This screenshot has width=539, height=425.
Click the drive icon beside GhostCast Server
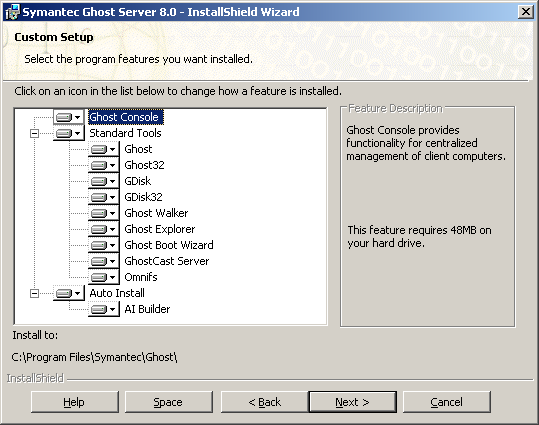[104, 261]
